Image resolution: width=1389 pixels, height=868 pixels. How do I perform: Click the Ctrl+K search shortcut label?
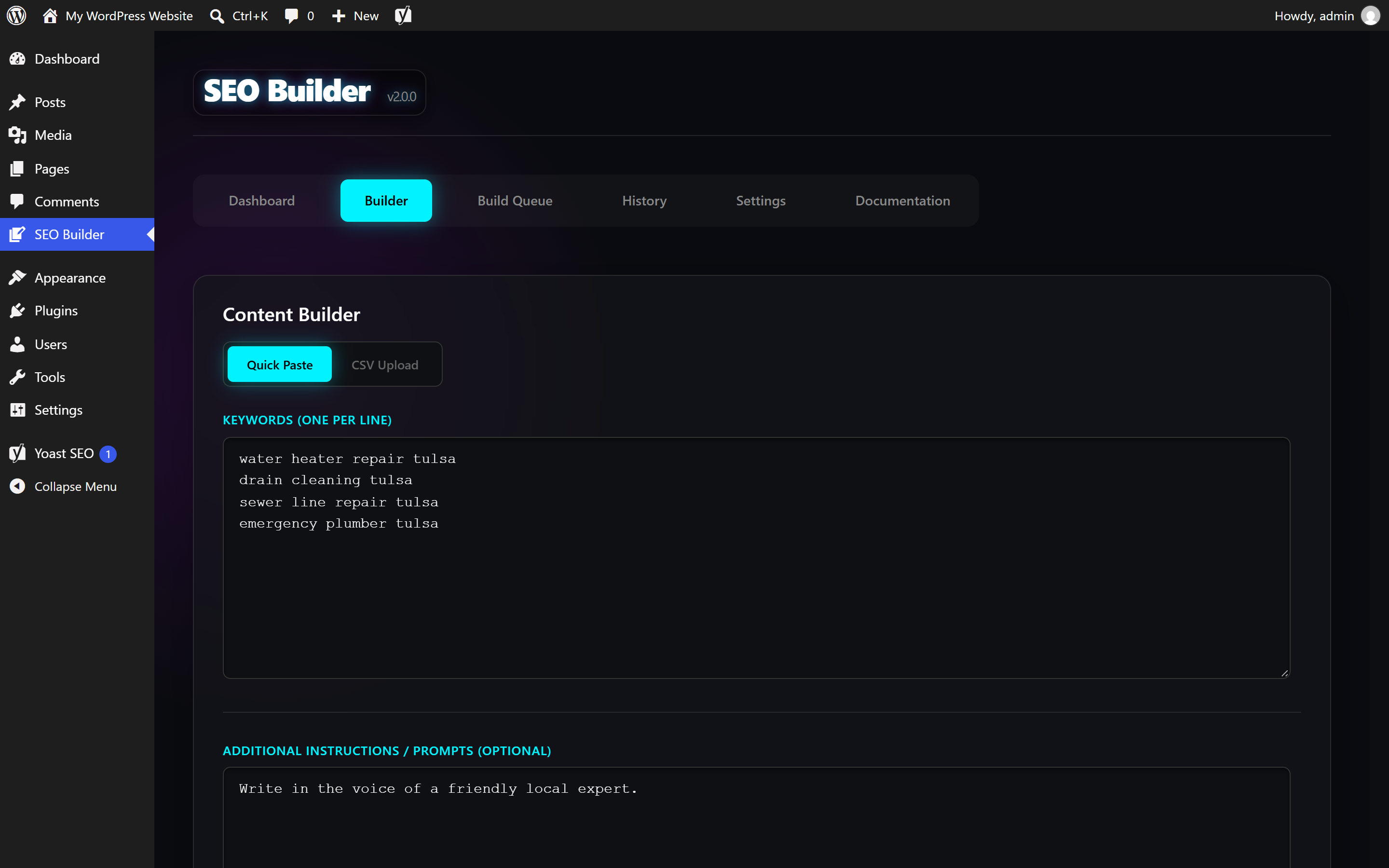(250, 16)
